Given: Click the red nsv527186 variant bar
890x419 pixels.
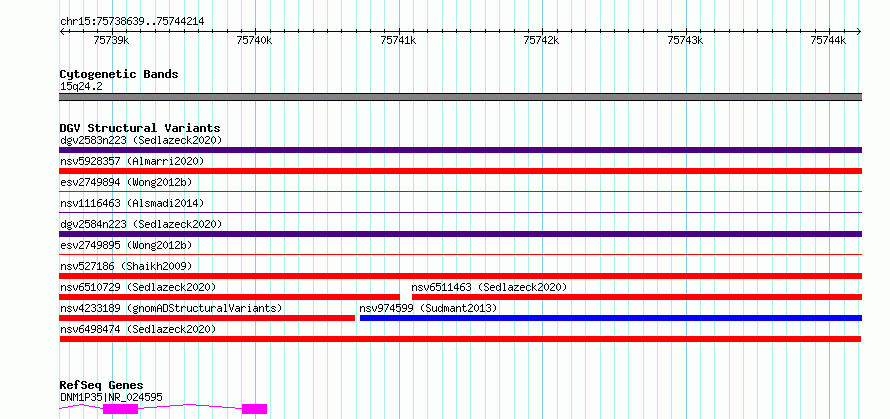Looking at the screenshot, I should pos(461,276).
